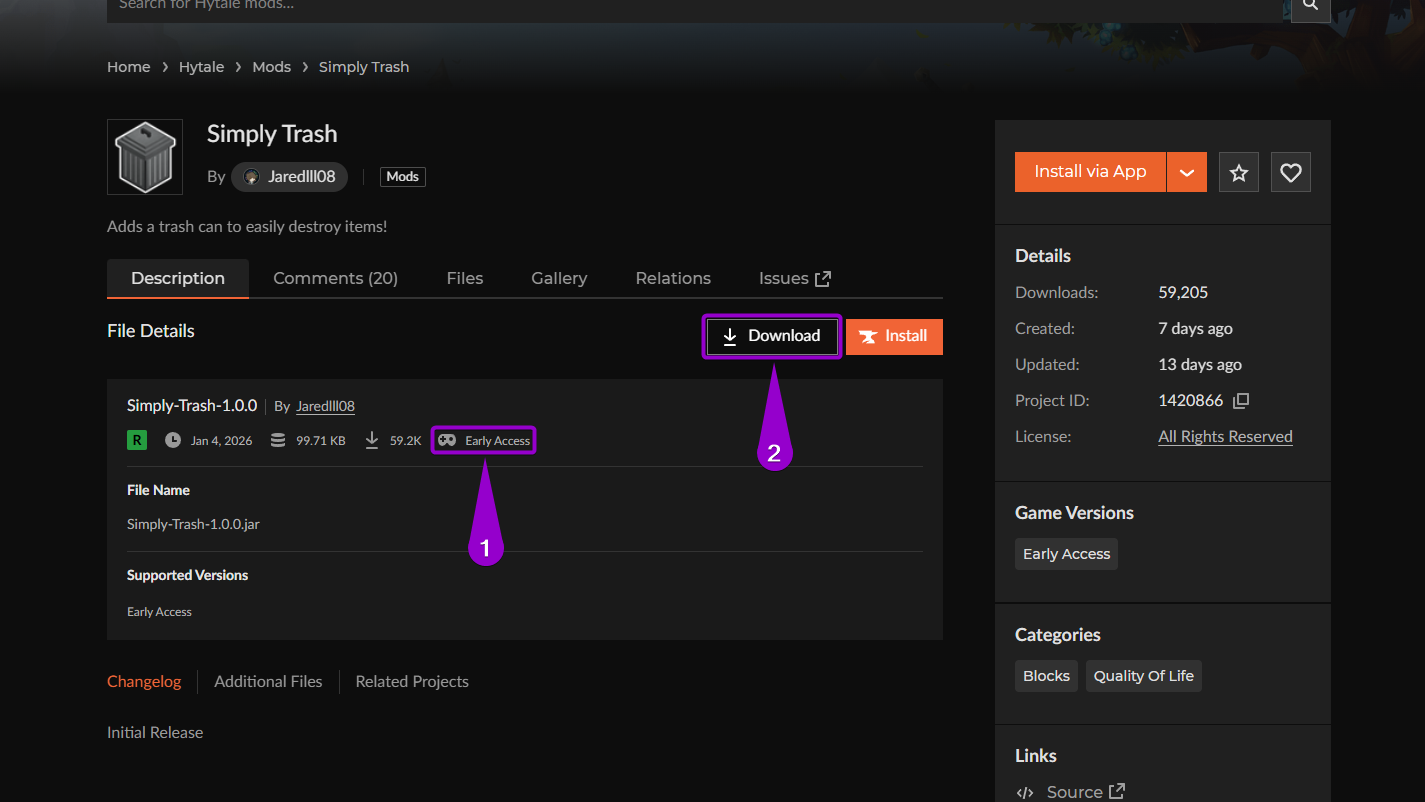Screen dimensions: 1425x802
Task: Click the Download button
Action: 772,336
